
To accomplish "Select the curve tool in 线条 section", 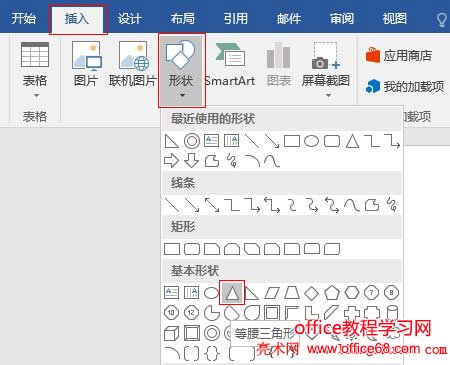I will [352, 205].
